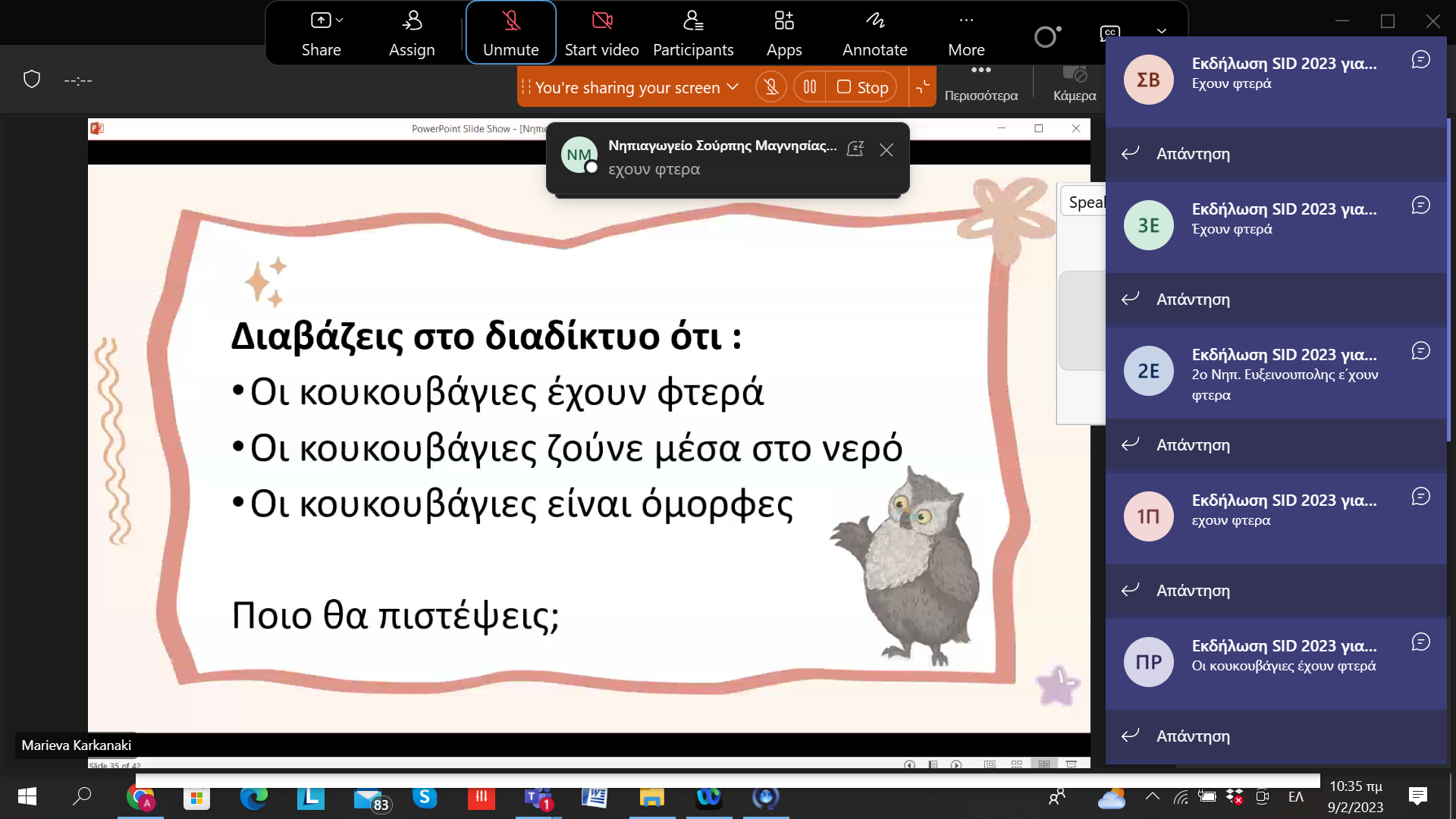Pause the screen share
The image size is (1456, 819).
click(809, 87)
